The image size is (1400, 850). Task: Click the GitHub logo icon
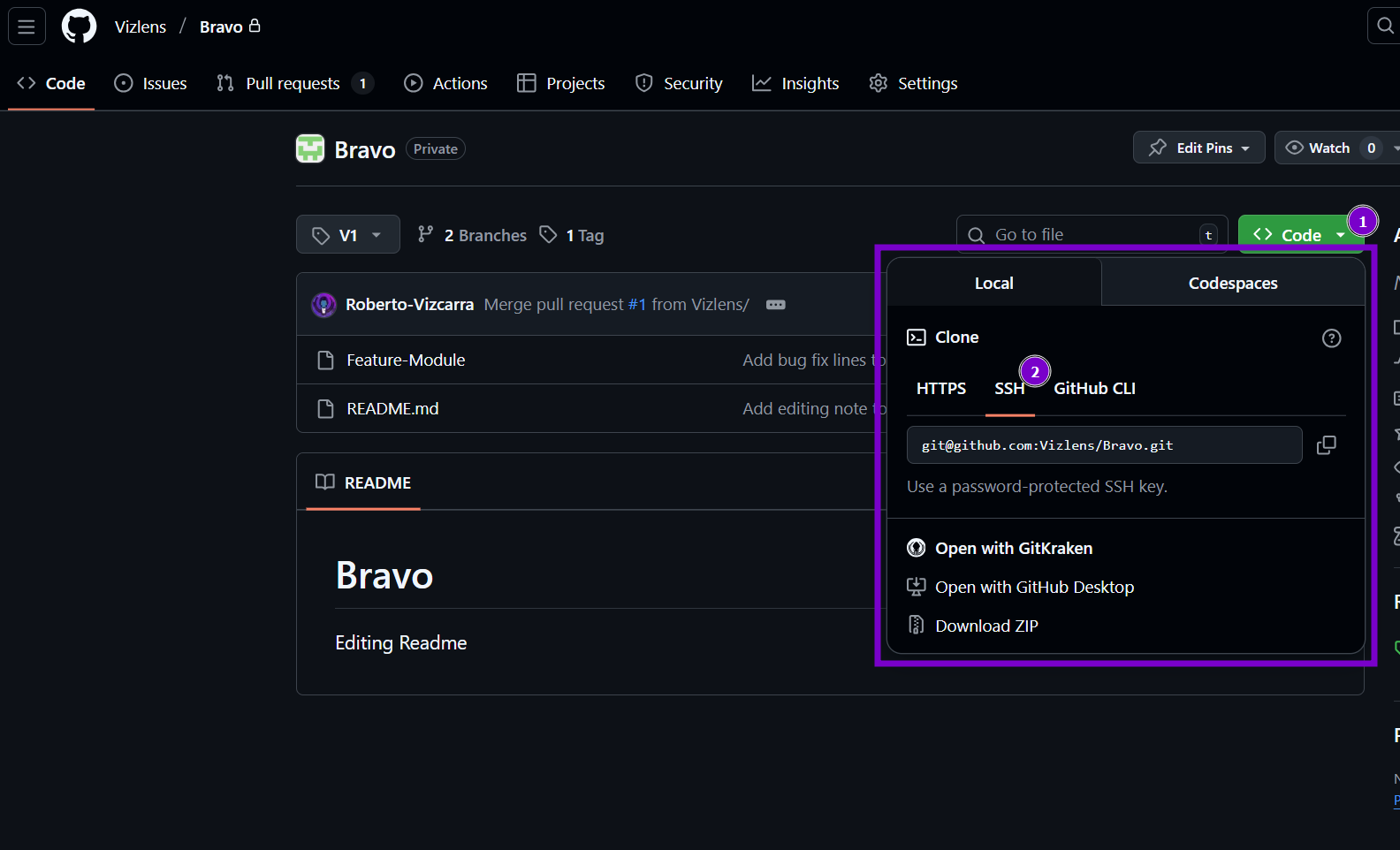click(x=79, y=27)
